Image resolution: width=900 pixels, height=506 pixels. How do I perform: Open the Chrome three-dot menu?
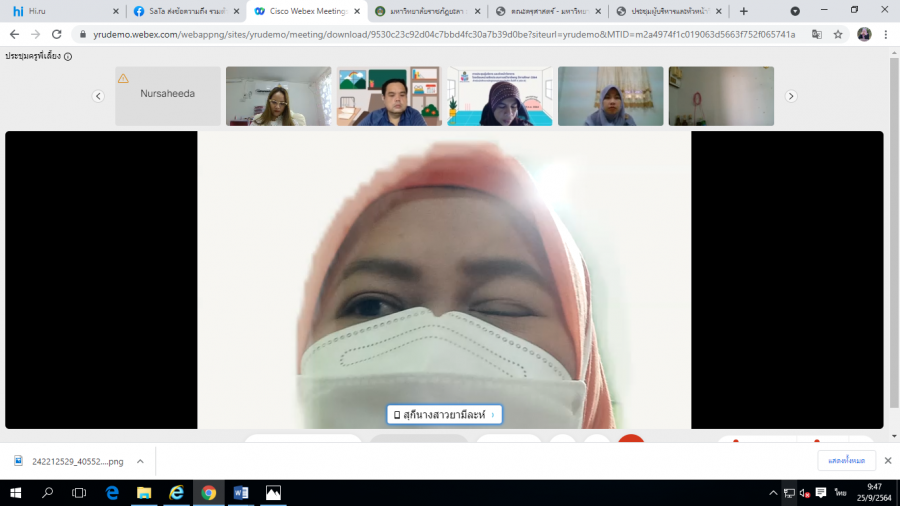click(886, 34)
